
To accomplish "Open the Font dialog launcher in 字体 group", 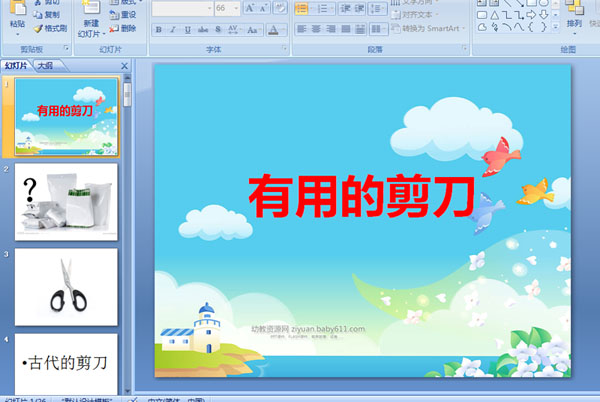I will tap(284, 48).
